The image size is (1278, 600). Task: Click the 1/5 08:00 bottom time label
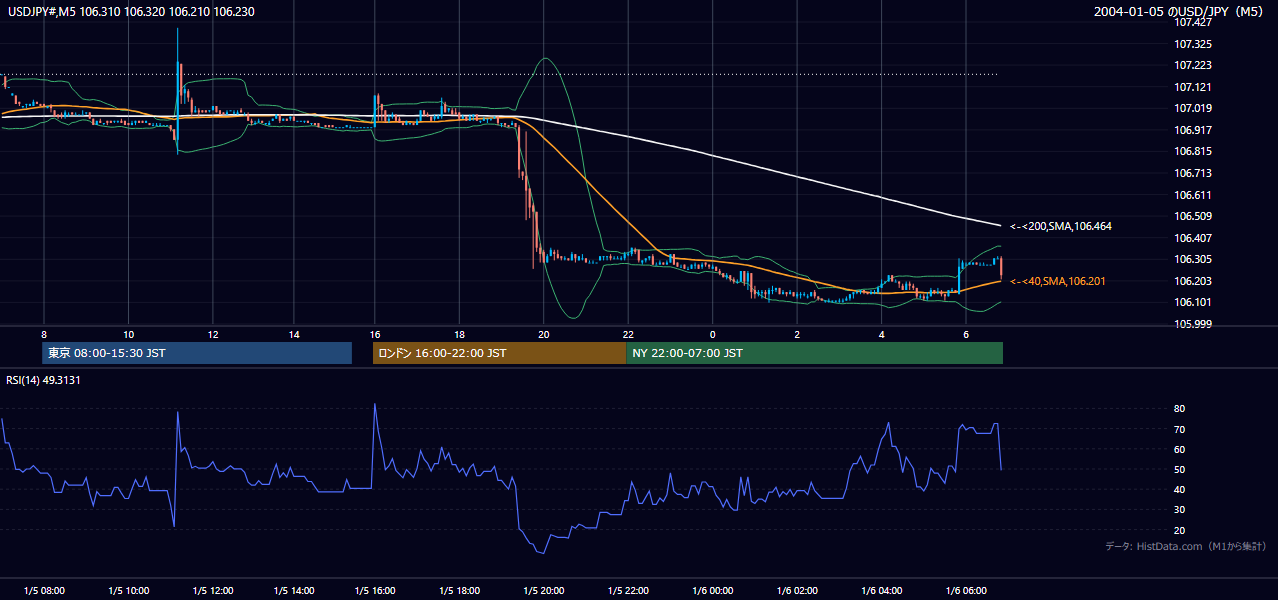click(45, 591)
